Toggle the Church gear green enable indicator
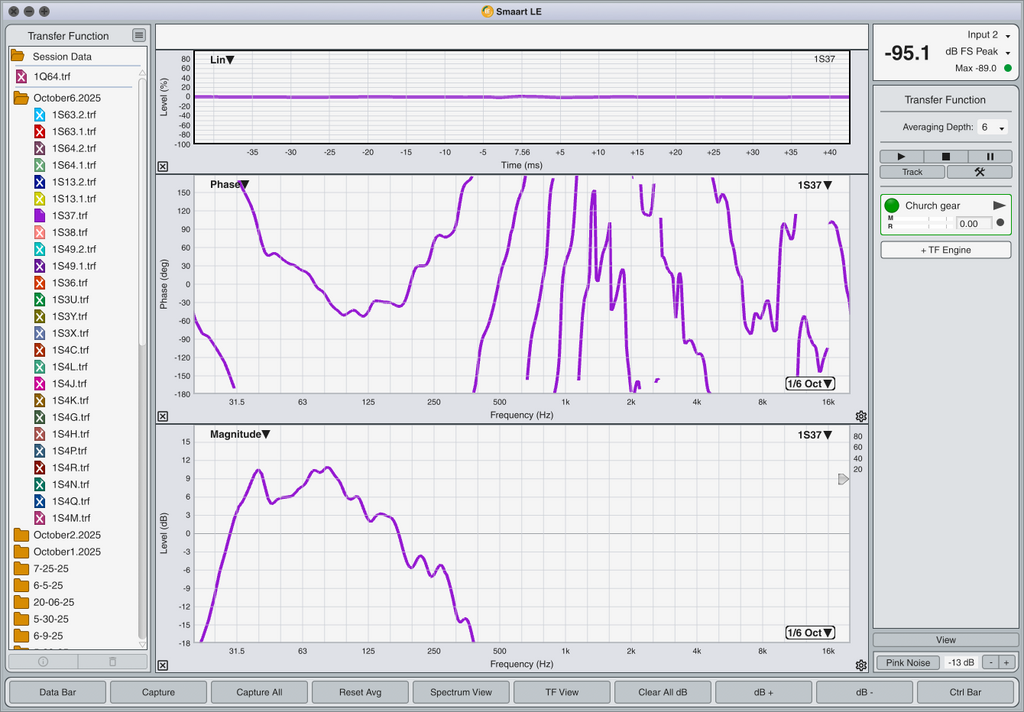The width and height of the screenshot is (1024, 712). [892, 206]
